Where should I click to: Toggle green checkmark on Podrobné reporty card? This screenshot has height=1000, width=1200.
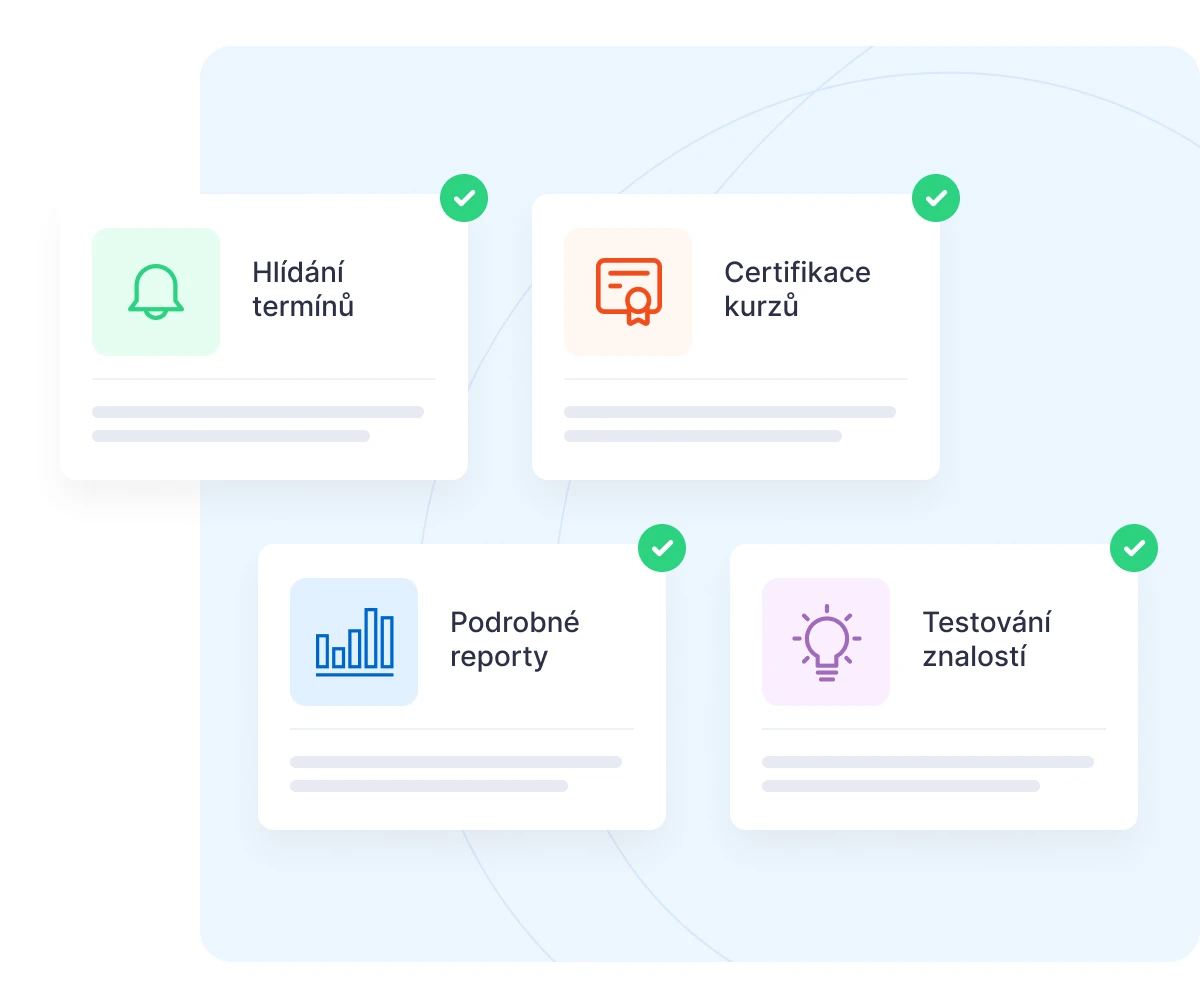[662, 548]
